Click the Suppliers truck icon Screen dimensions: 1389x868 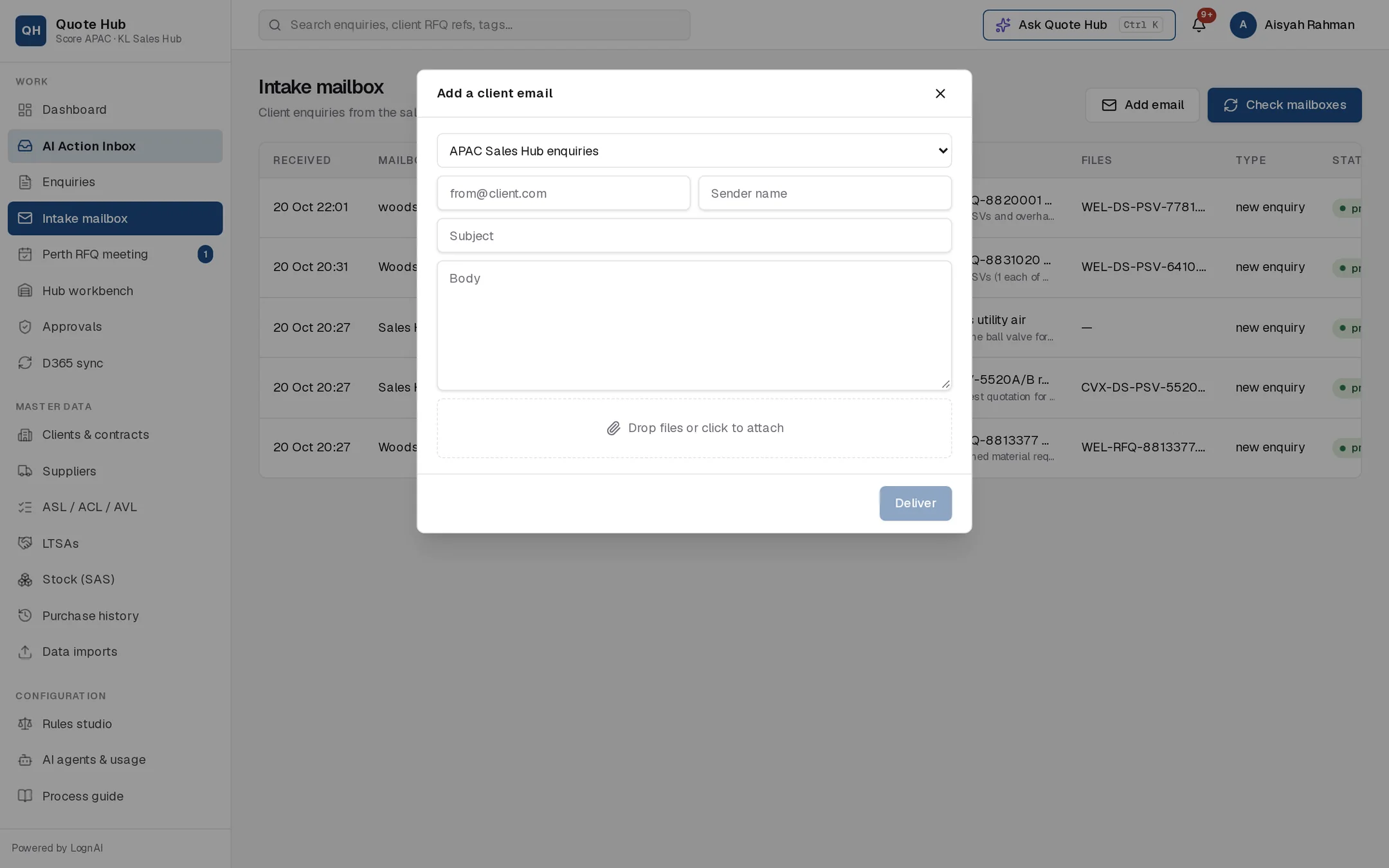pyautogui.click(x=25, y=471)
